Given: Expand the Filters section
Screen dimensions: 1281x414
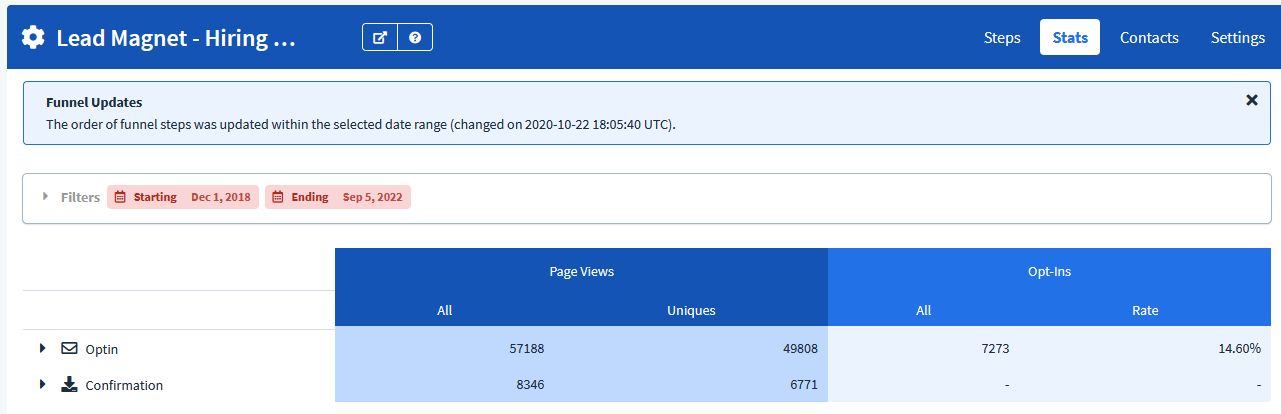Looking at the screenshot, I should [x=46, y=197].
